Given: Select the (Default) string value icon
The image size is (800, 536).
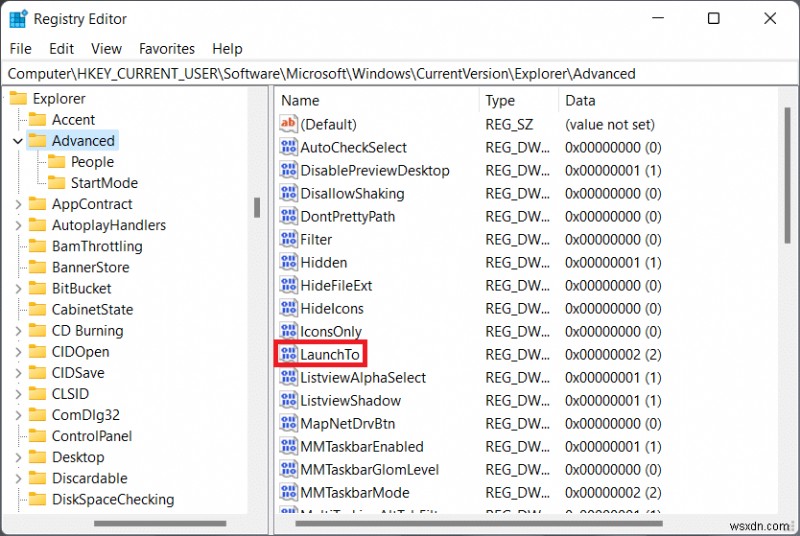Looking at the screenshot, I should coord(288,124).
